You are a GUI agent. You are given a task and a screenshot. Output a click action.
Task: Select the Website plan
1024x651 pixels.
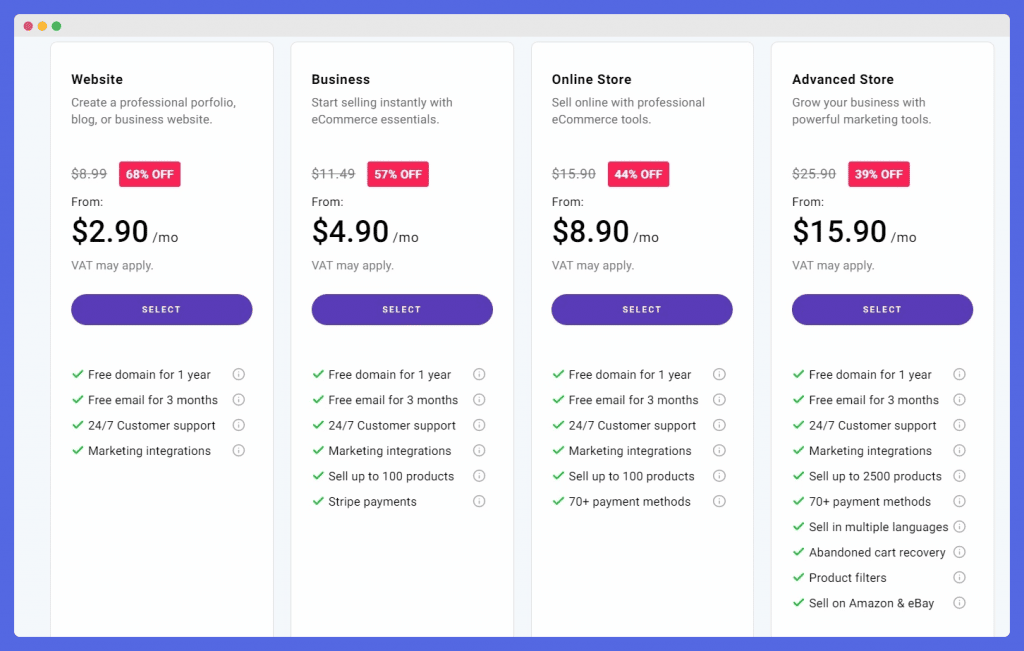[161, 310]
